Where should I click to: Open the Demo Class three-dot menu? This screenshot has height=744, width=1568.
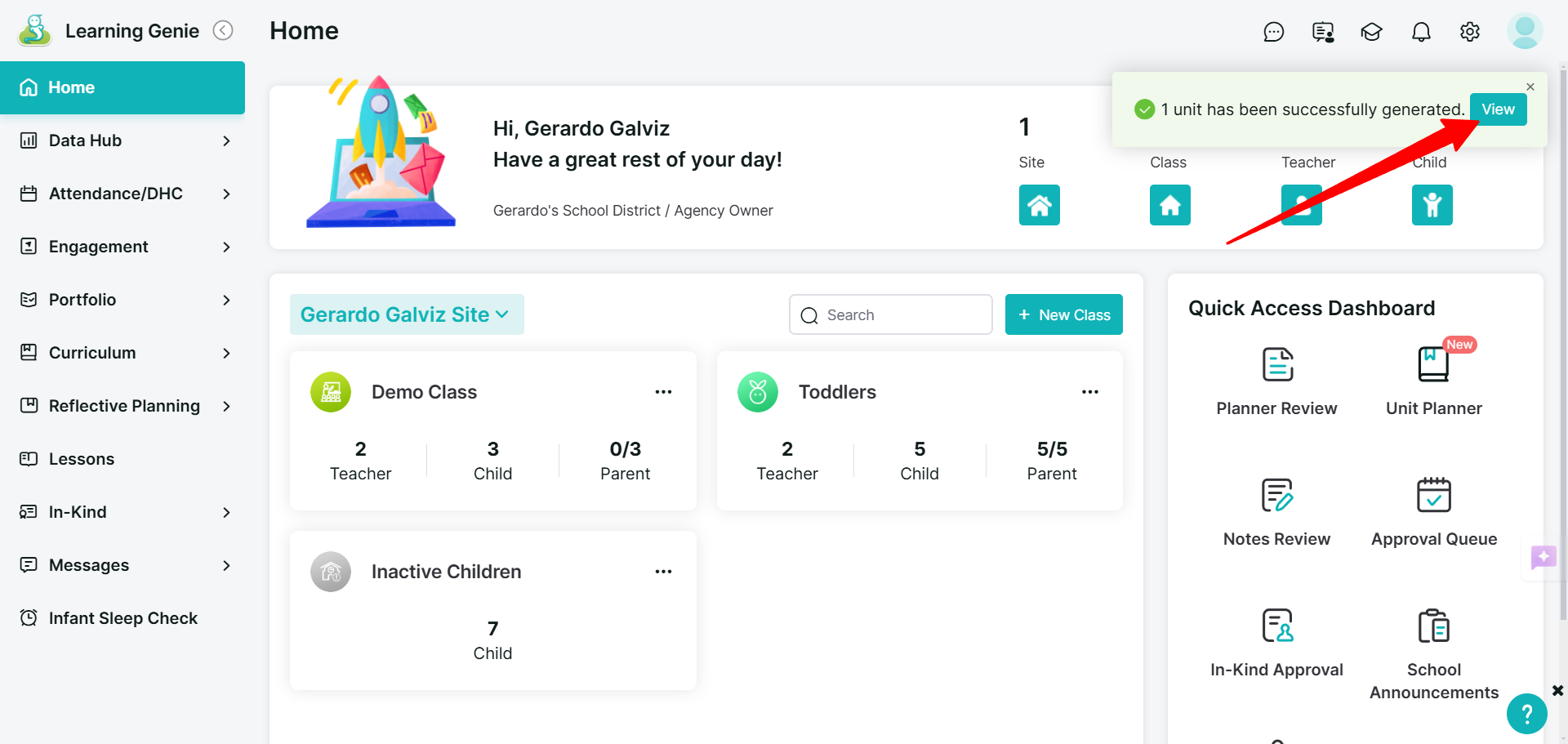click(x=663, y=392)
